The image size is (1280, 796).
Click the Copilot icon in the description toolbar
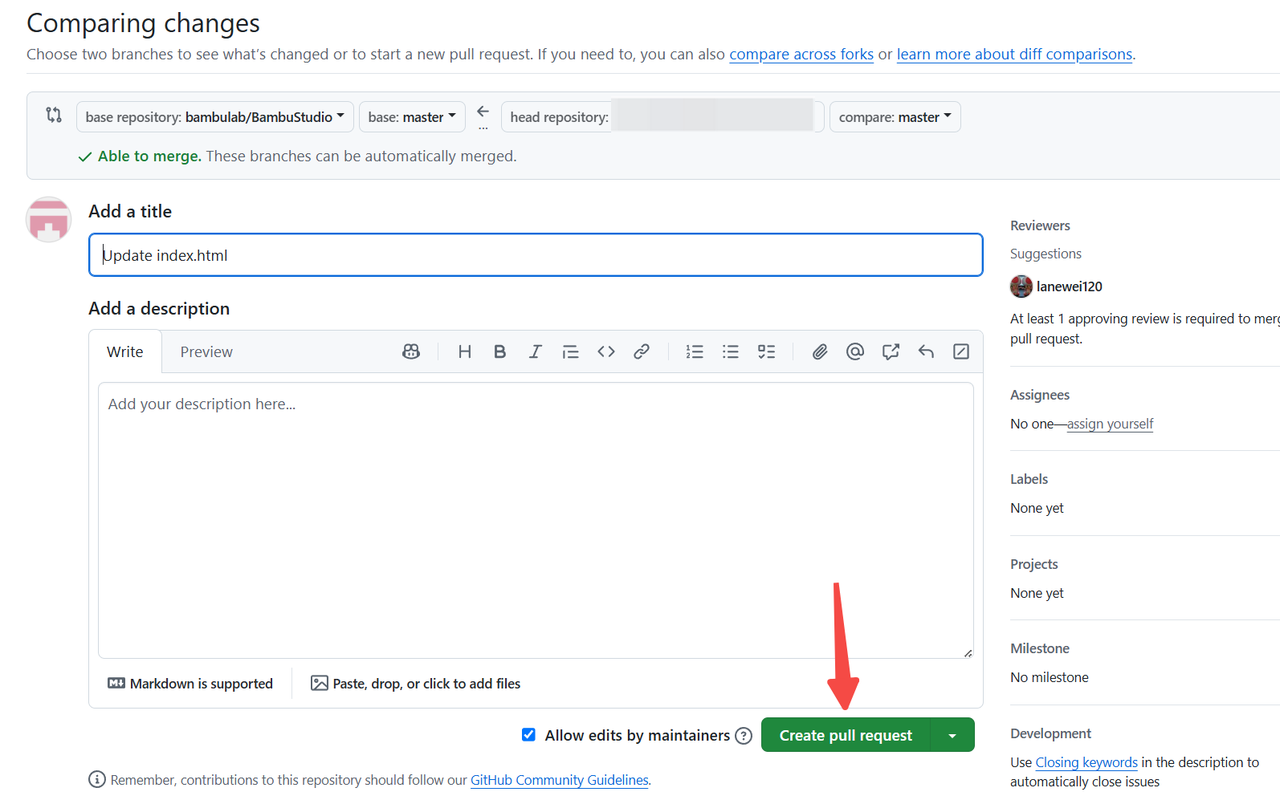pyautogui.click(x=411, y=352)
